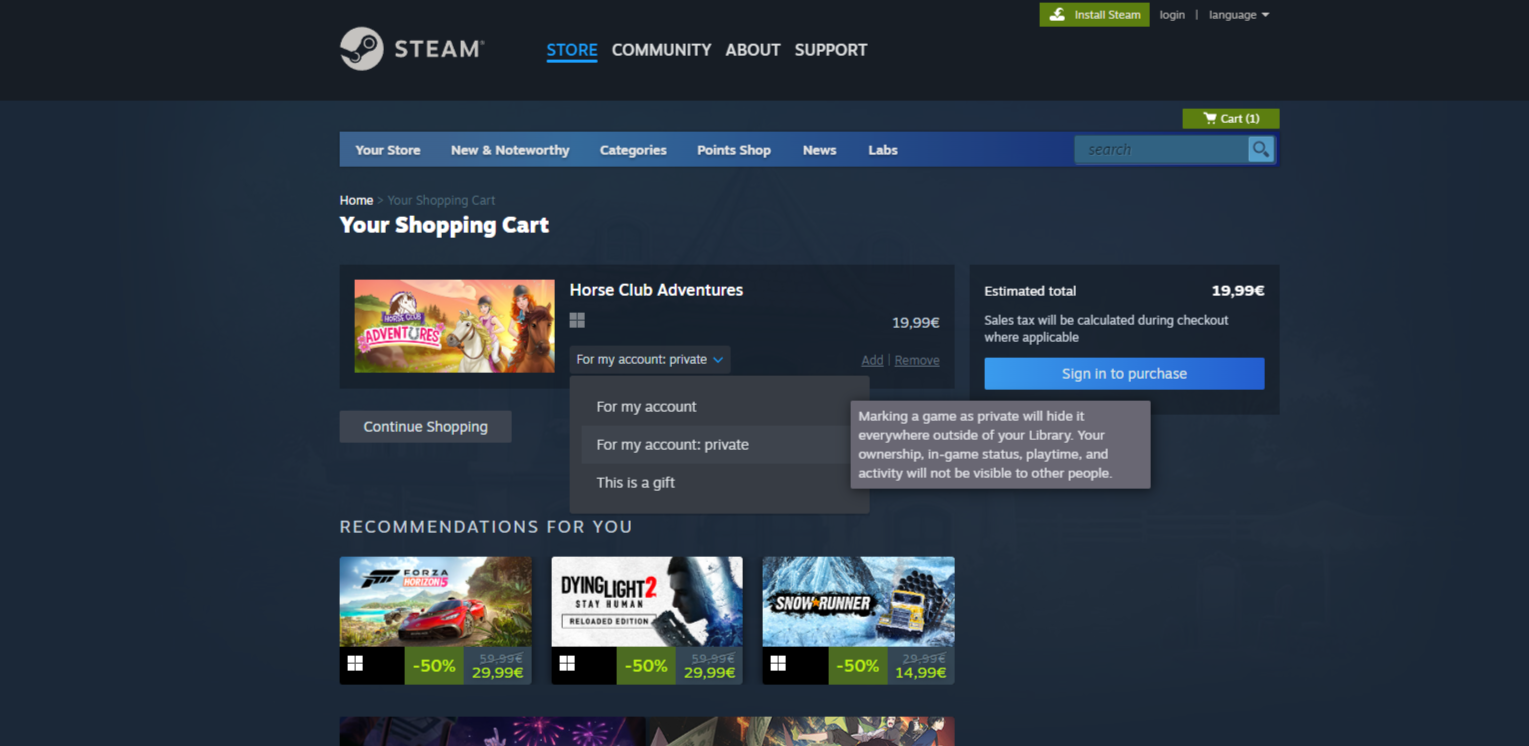1529x746 pixels.
Task: Open the Labs tab
Action: pyautogui.click(x=883, y=150)
